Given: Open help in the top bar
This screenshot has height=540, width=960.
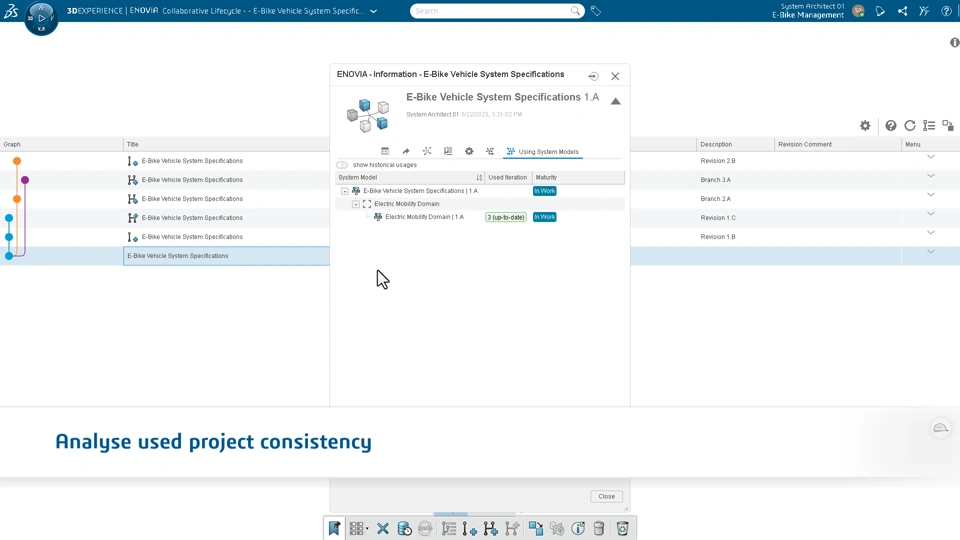Looking at the screenshot, I should point(947,11).
